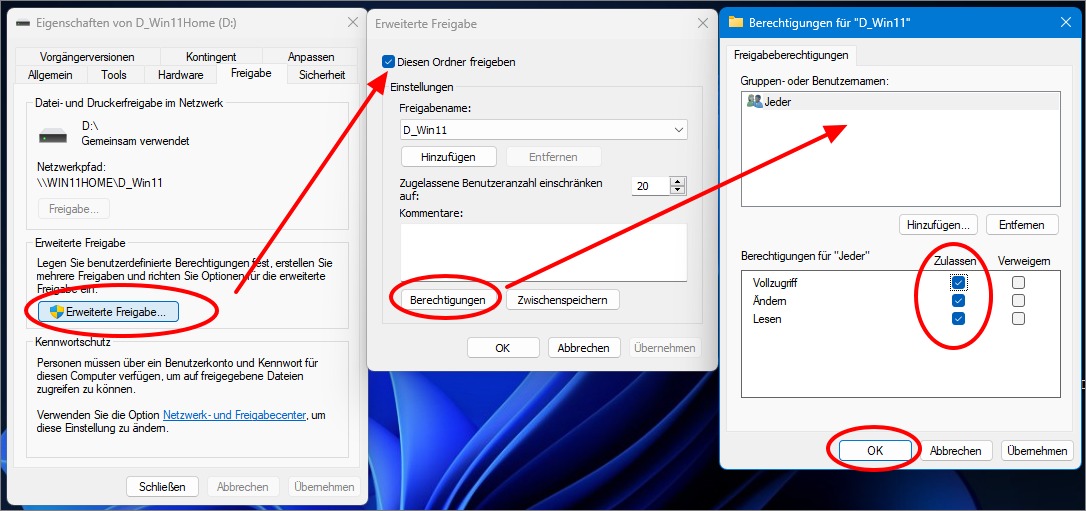Open Erweiterte Freigabe... with shield icon
The image size is (1086, 511).
click(109, 312)
